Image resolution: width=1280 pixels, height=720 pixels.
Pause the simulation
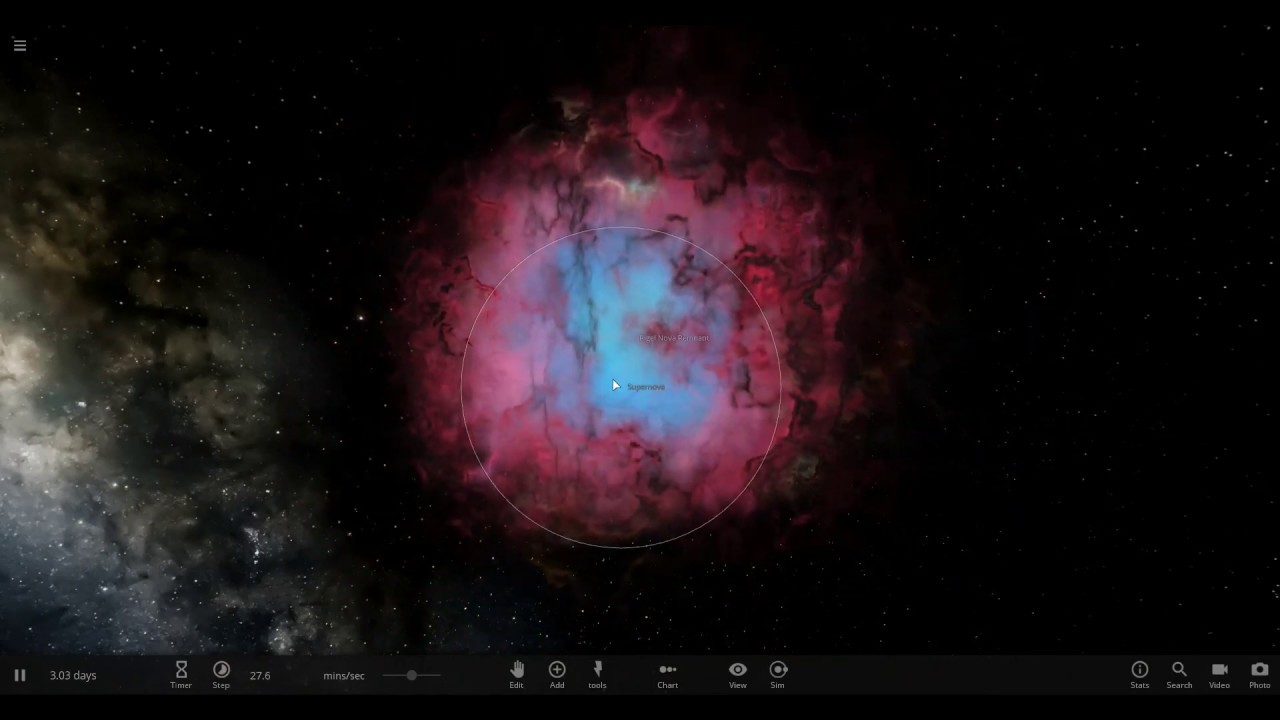(19, 676)
